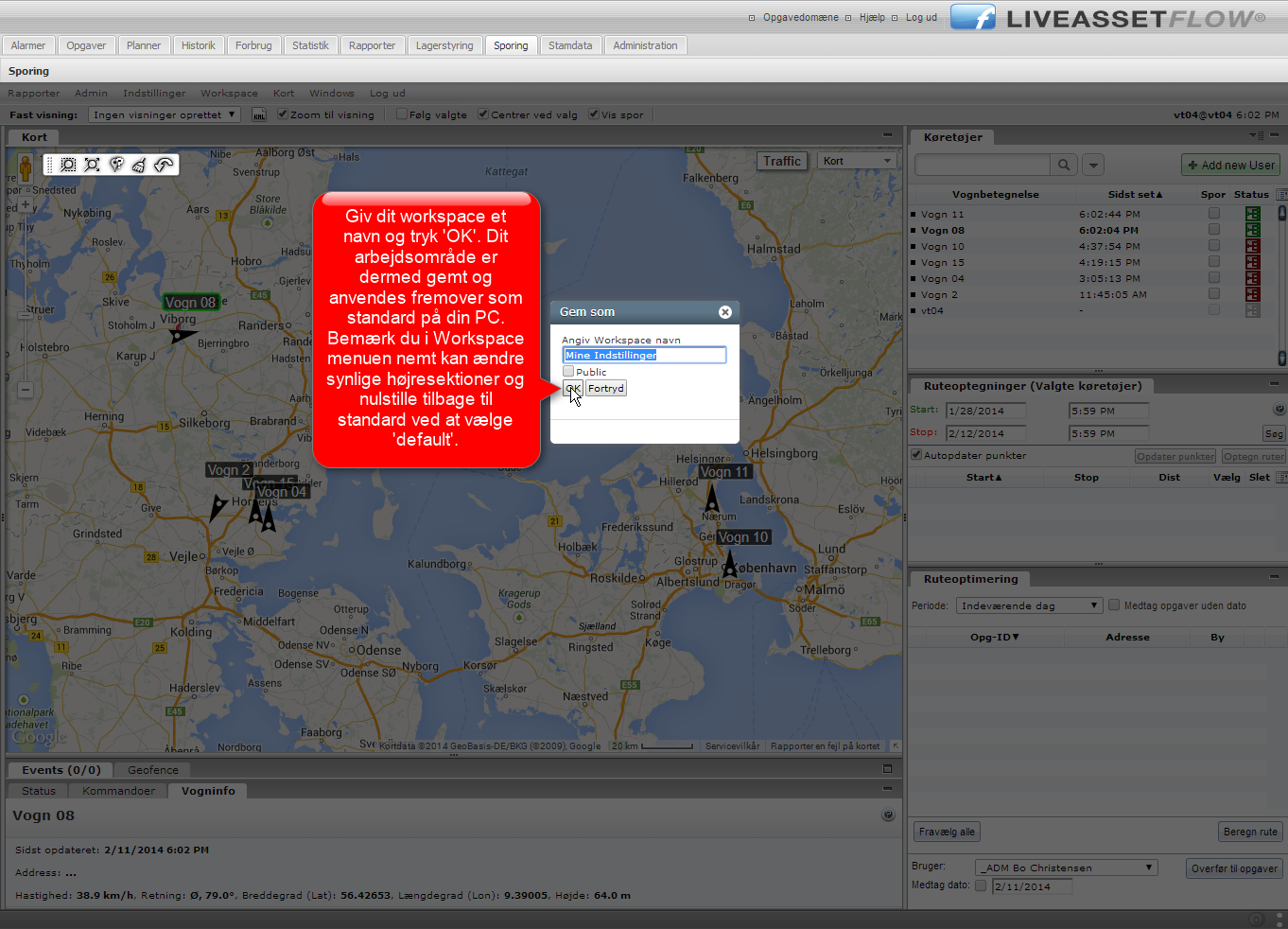Click the map zoom in plus button
This screenshot has width=1288, height=929.
point(26,205)
